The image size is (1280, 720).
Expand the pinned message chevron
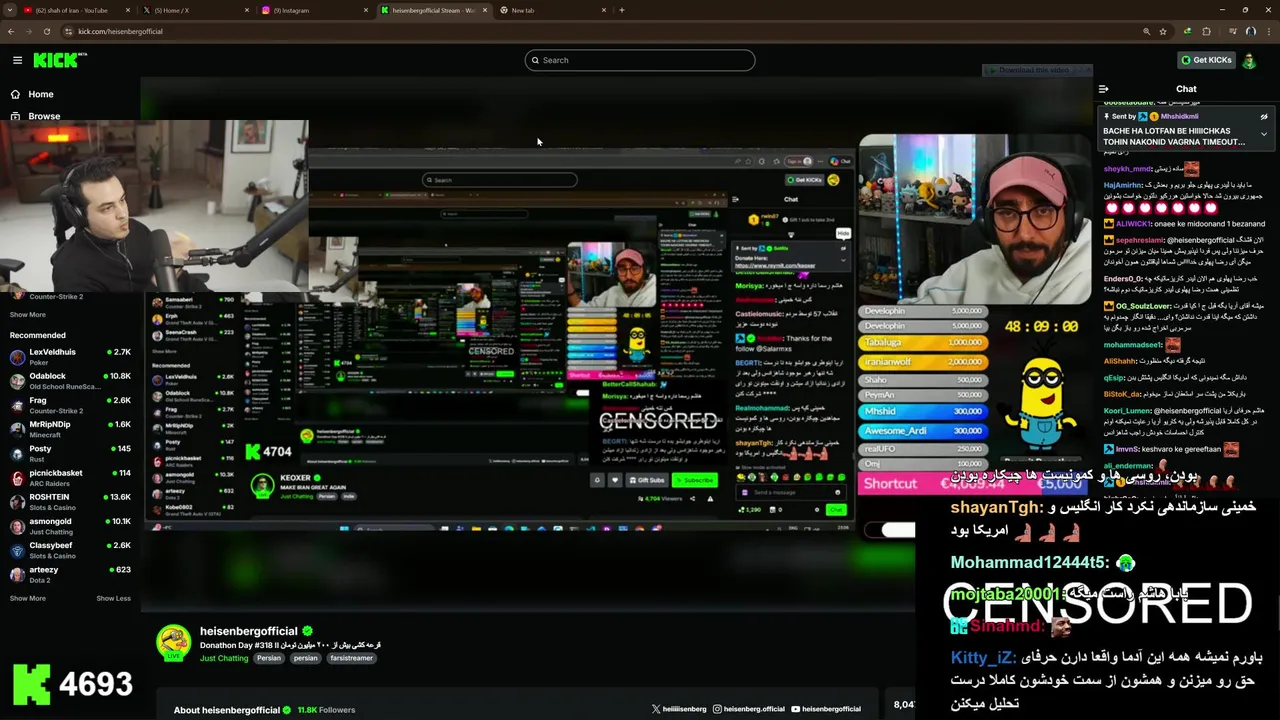(x=1264, y=133)
